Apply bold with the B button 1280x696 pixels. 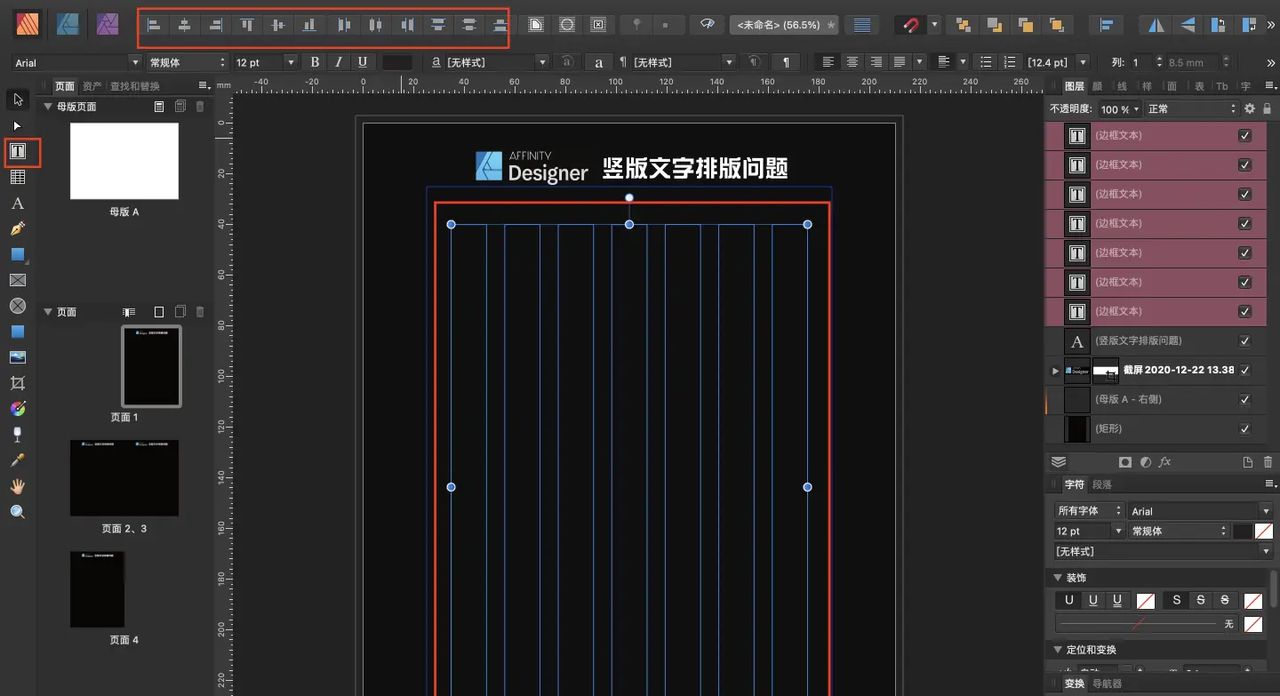[314, 61]
